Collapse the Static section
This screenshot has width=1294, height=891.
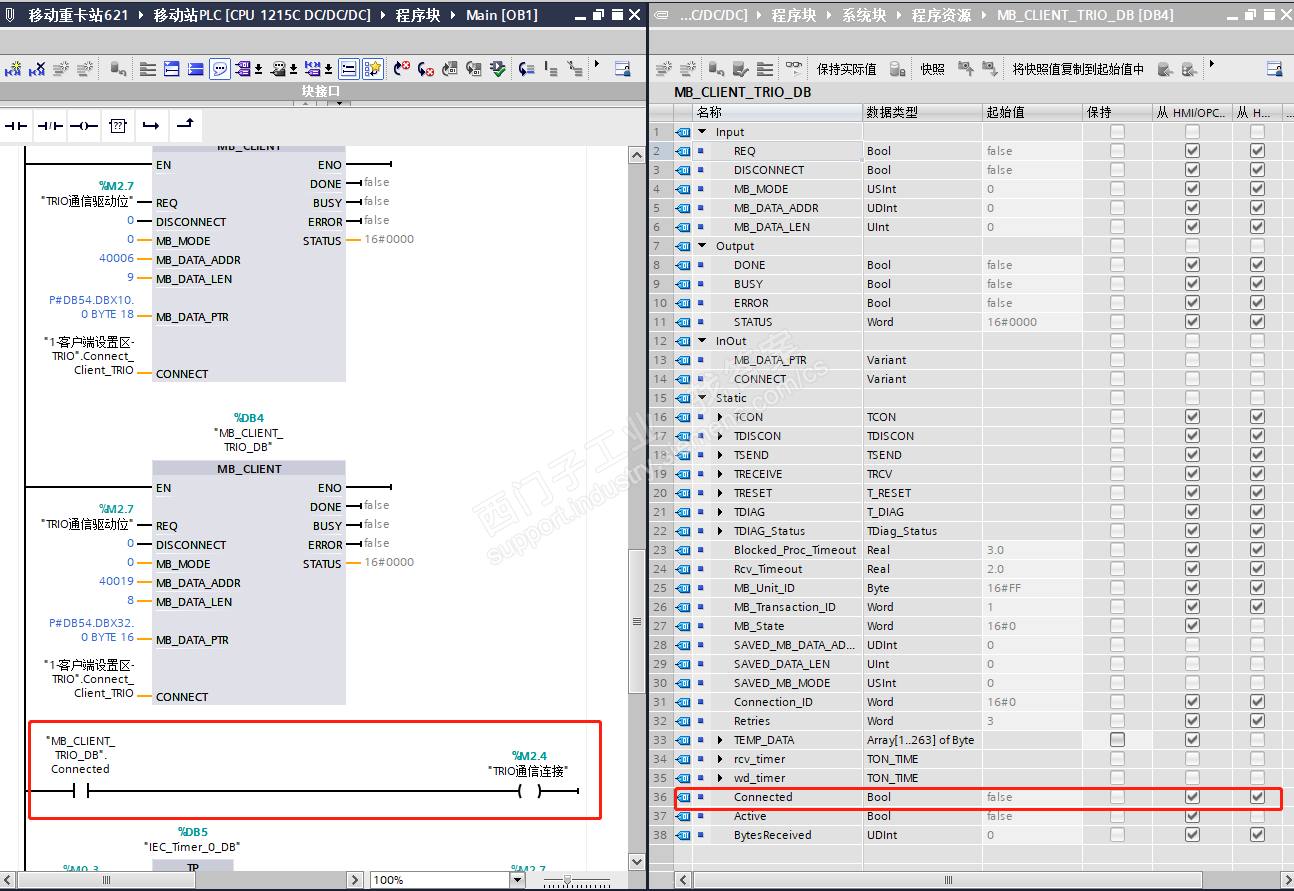click(x=702, y=398)
